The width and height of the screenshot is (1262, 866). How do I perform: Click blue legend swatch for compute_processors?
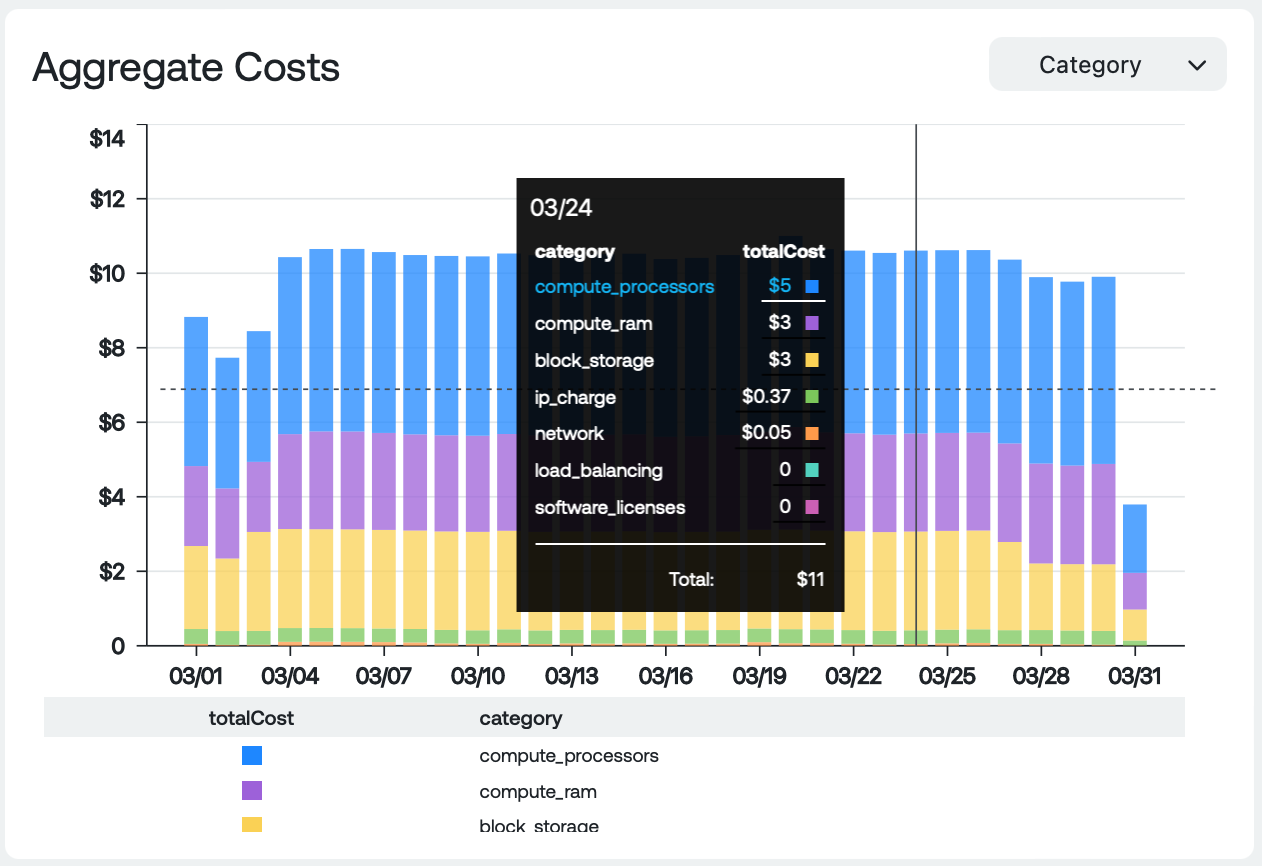(252, 756)
